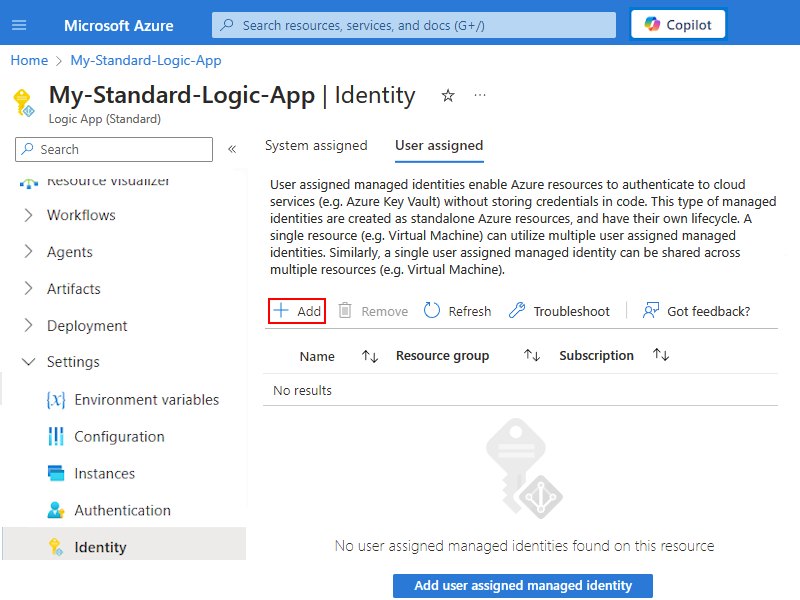Click the Logic App key icon by title

coord(23,103)
